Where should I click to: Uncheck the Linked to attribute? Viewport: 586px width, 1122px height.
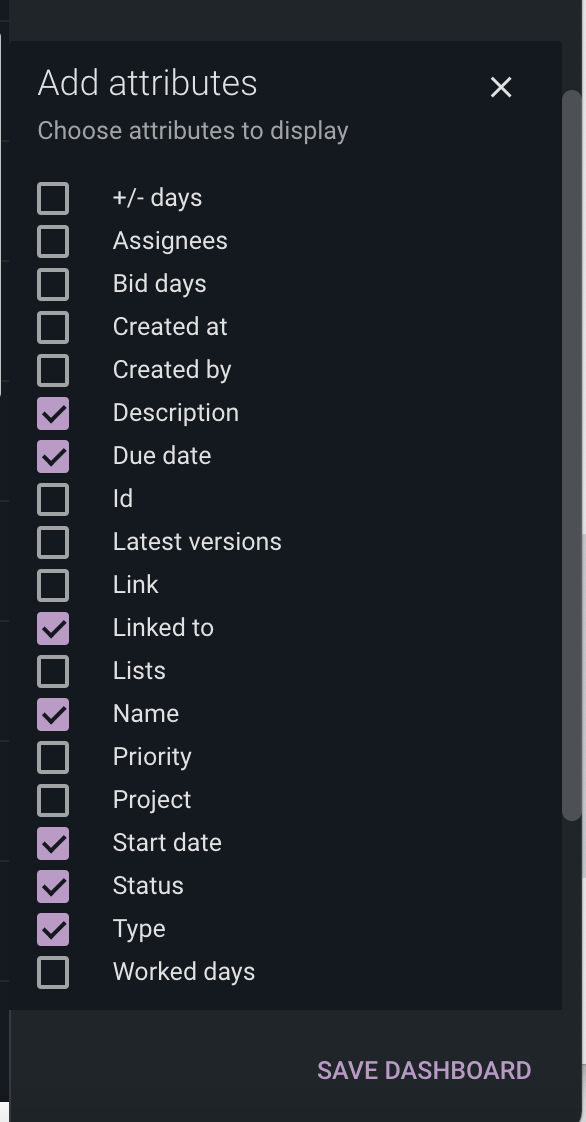click(x=54, y=627)
